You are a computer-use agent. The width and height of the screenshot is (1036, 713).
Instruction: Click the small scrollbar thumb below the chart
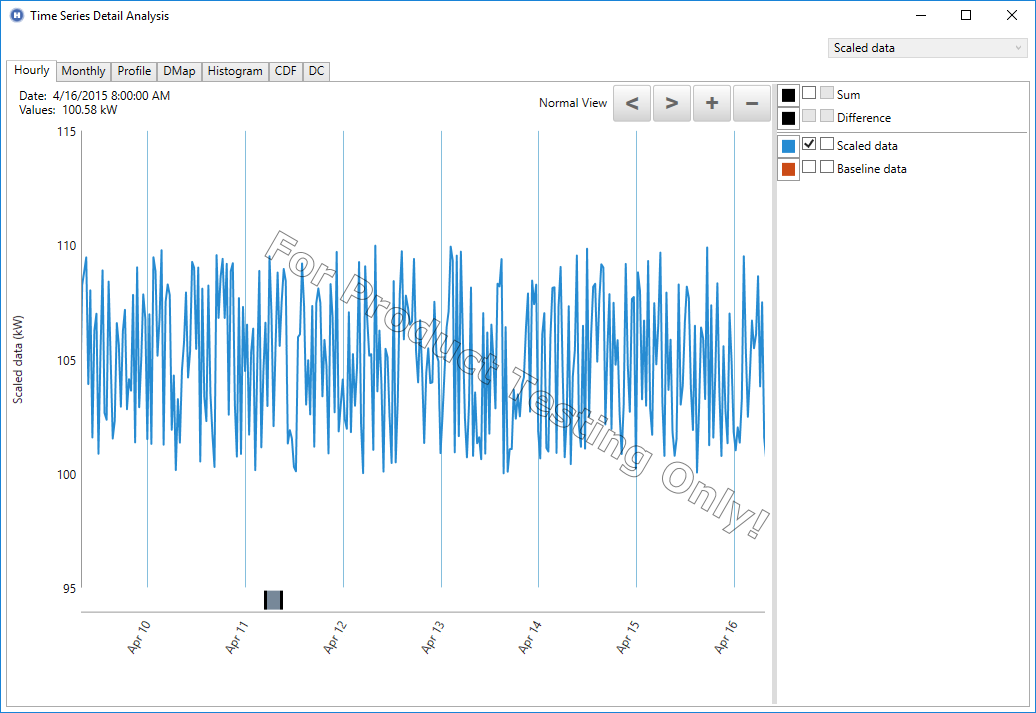pos(273,598)
